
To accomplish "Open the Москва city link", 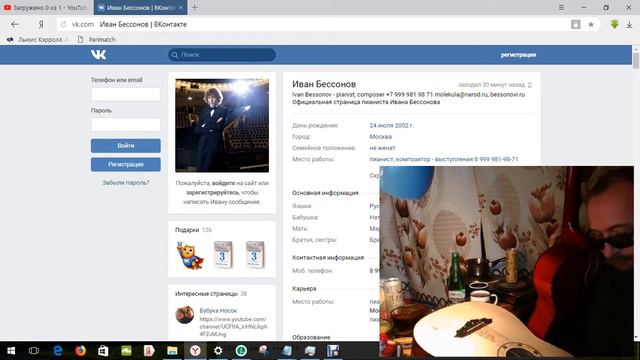I will point(380,137).
